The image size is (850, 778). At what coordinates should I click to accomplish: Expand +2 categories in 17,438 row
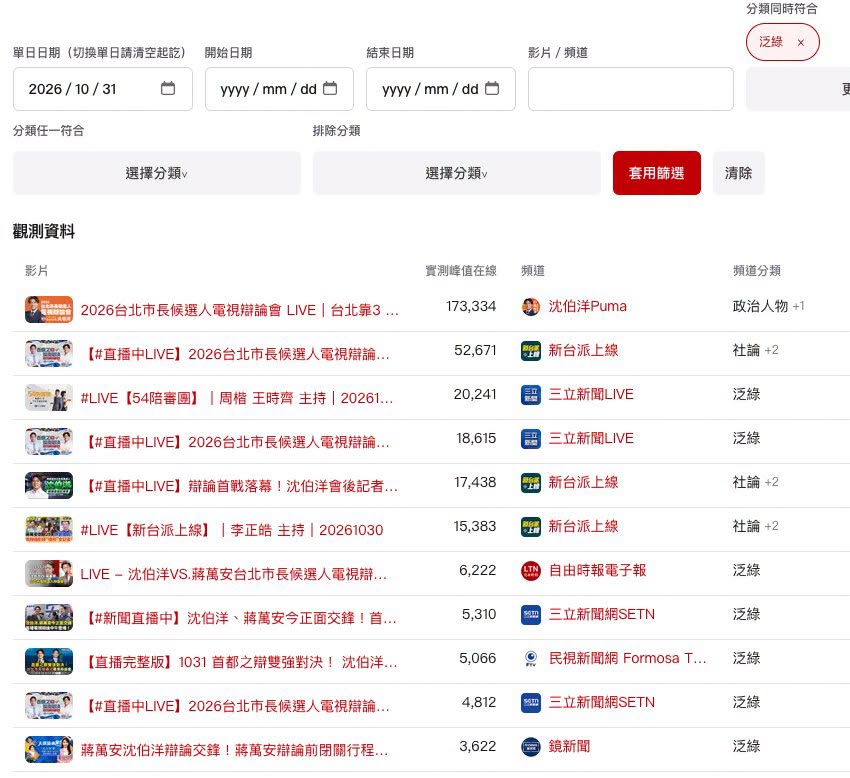point(771,482)
